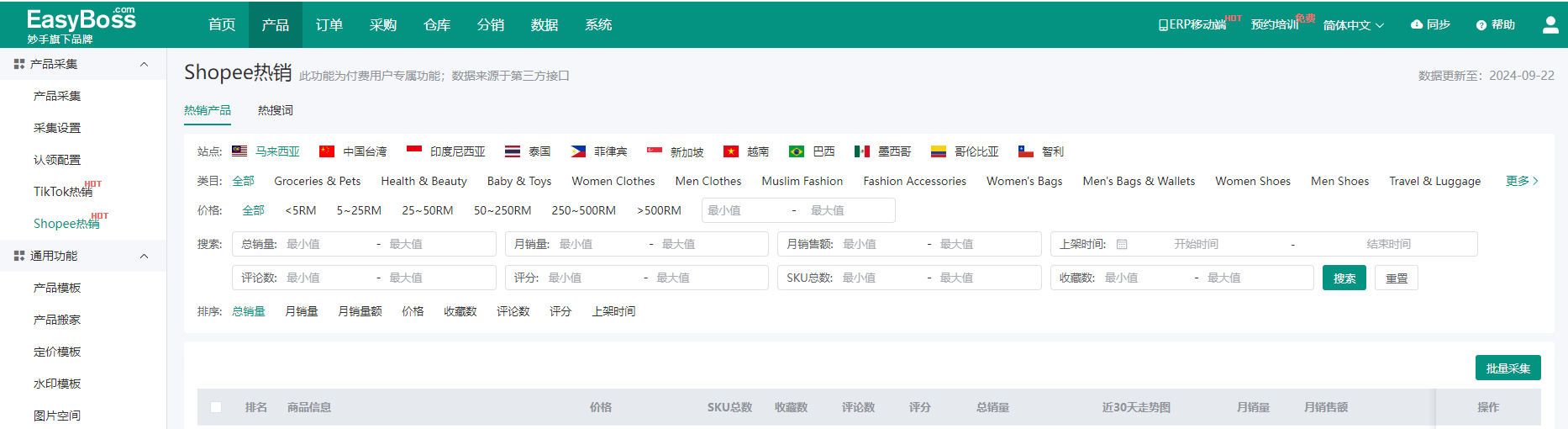Sort results by 月销量
Image resolution: width=1568 pixels, height=429 pixels.
pyautogui.click(x=301, y=311)
